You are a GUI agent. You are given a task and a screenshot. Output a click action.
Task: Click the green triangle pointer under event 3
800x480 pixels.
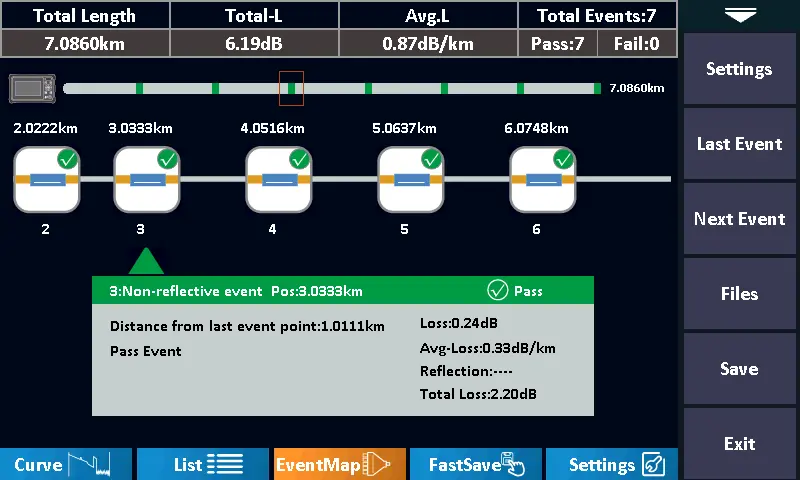146,262
